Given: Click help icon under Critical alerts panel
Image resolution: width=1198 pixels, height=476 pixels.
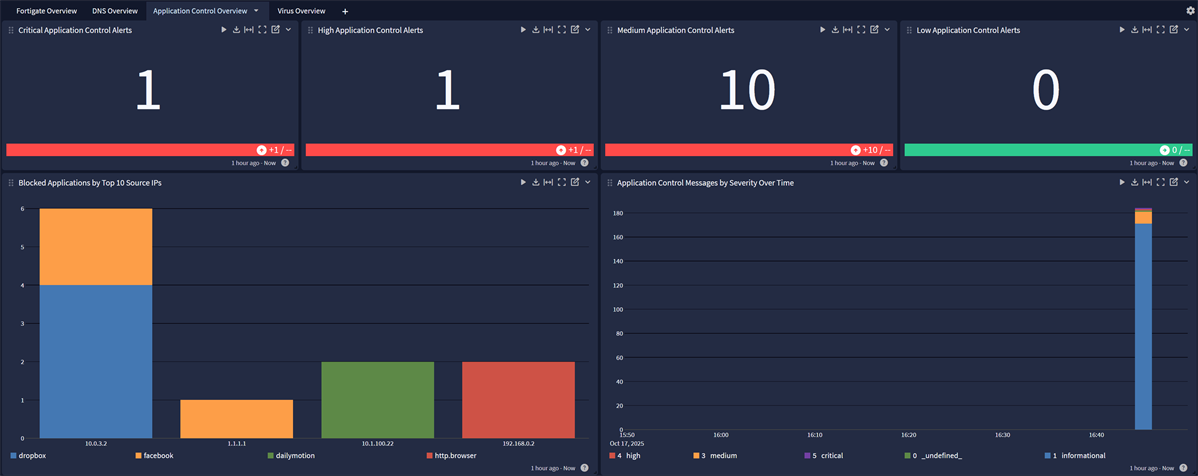Looking at the screenshot, I should tap(285, 162).
